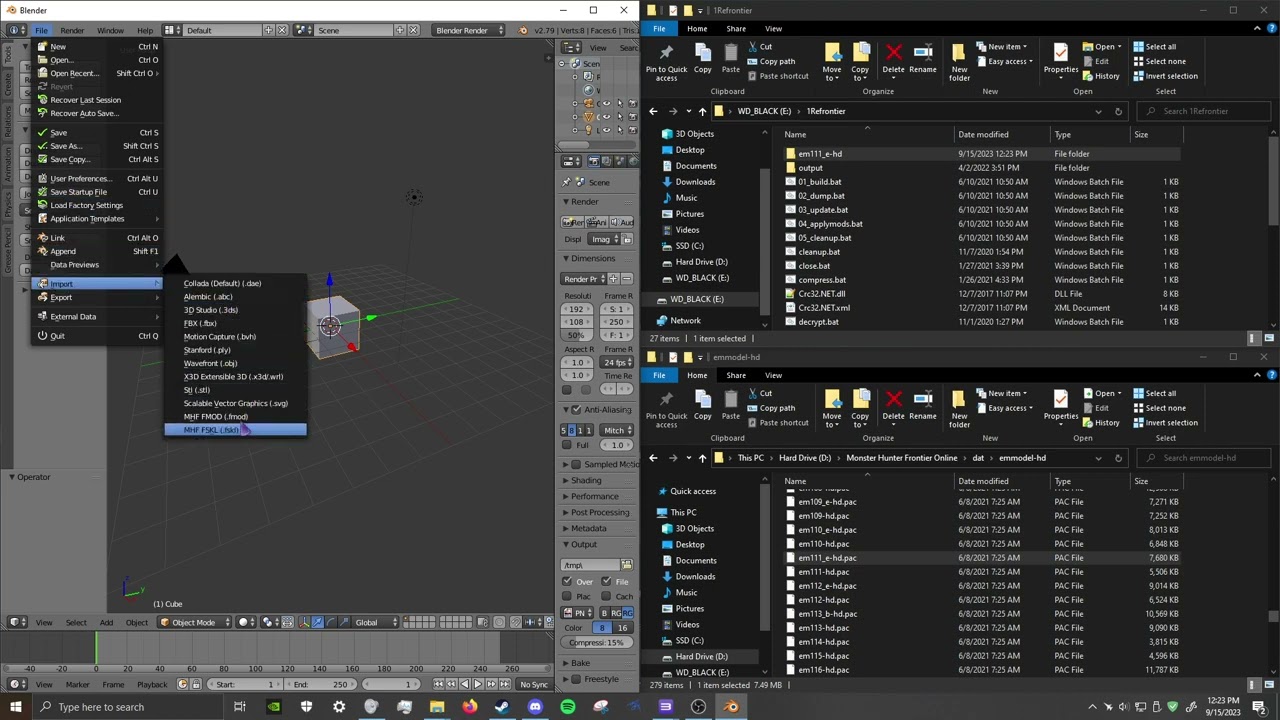Open Discord from Windows taskbar
This screenshot has height=720, width=1280.
point(535,707)
